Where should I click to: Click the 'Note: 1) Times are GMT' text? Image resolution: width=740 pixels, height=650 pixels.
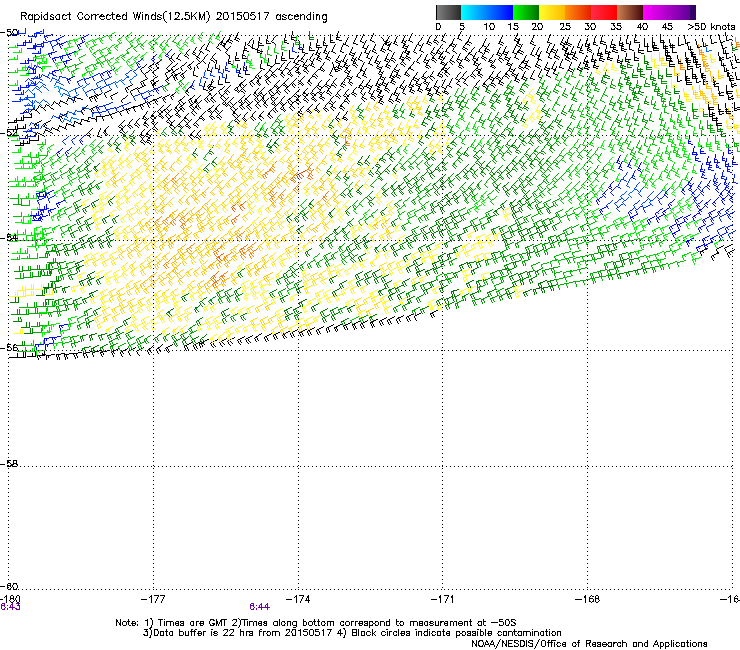coord(173,623)
